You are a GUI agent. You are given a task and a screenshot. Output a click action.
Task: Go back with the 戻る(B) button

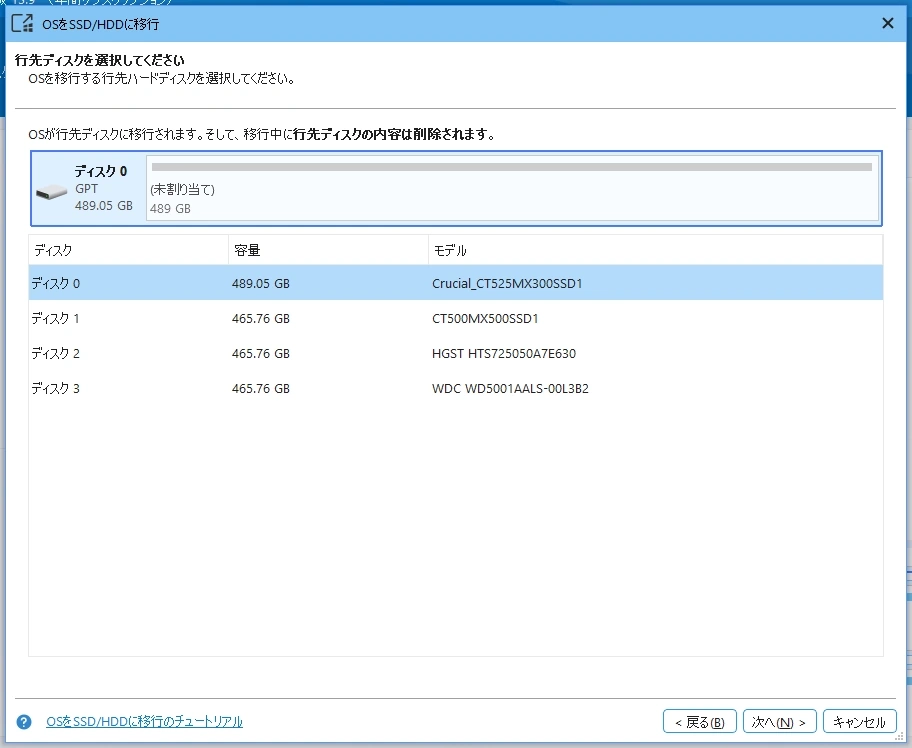pyautogui.click(x=700, y=722)
